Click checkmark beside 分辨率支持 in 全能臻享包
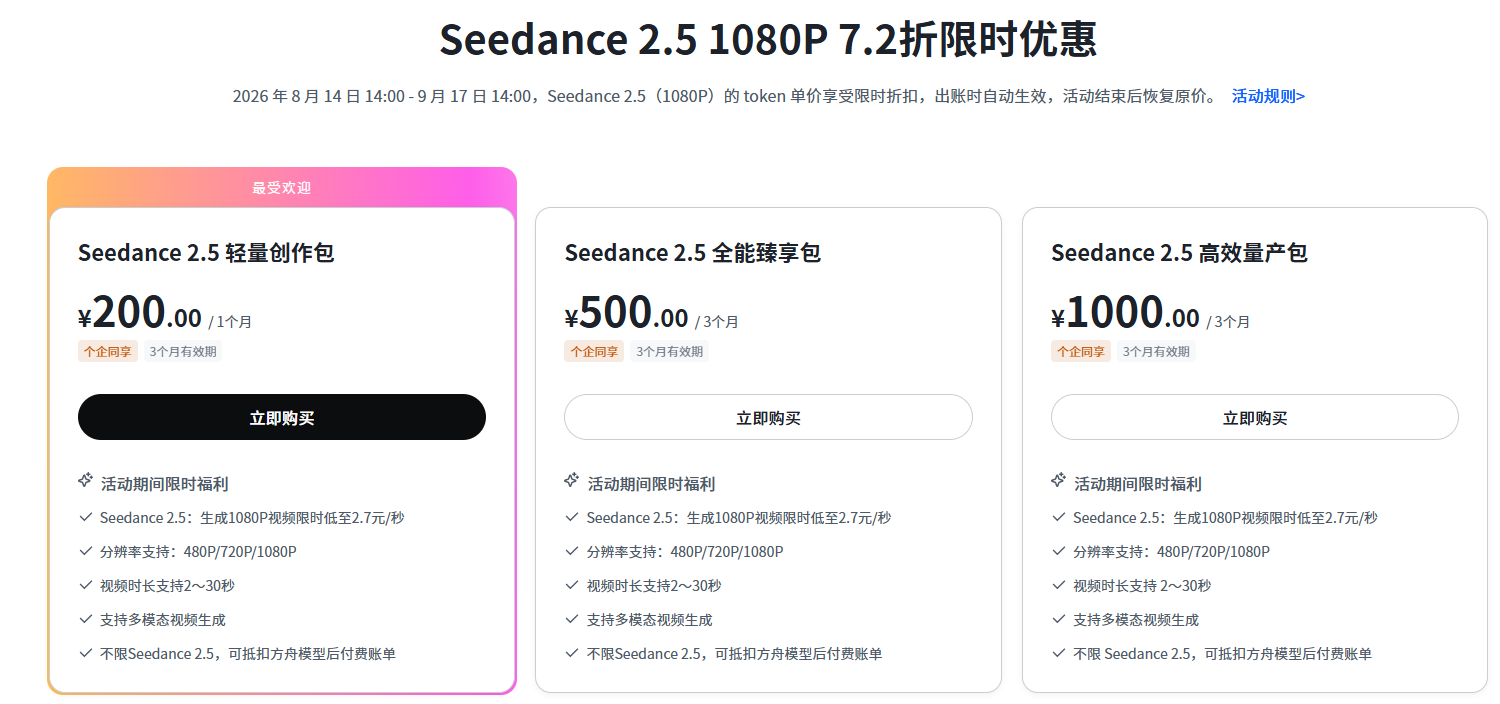The width and height of the screenshot is (1500, 704). (572, 551)
